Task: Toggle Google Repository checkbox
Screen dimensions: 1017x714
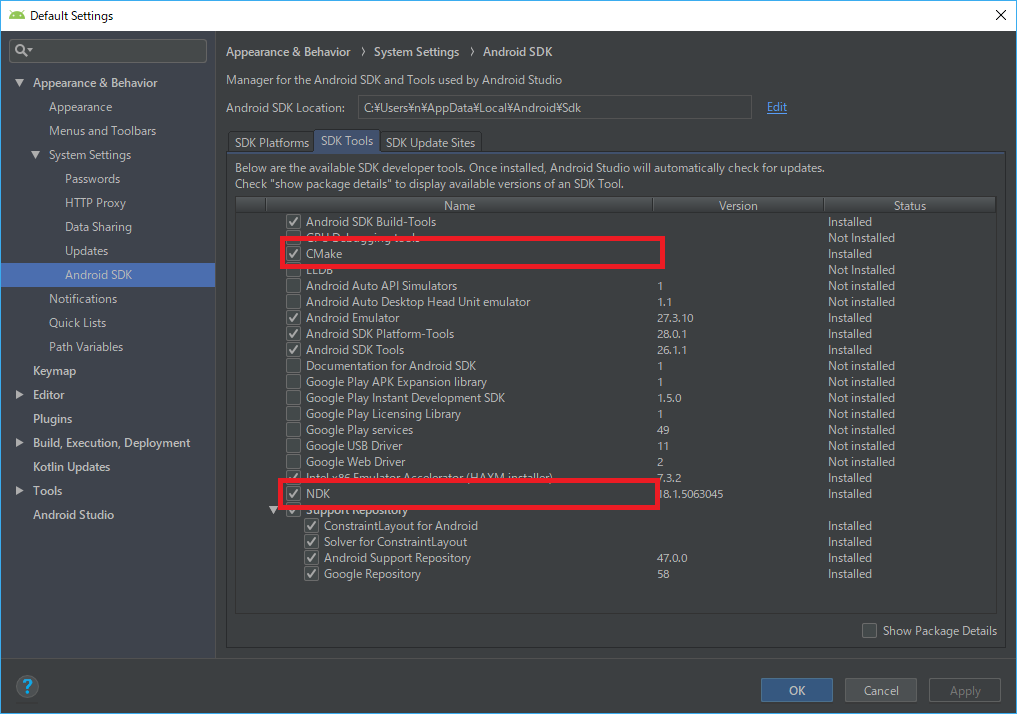Action: (x=312, y=573)
